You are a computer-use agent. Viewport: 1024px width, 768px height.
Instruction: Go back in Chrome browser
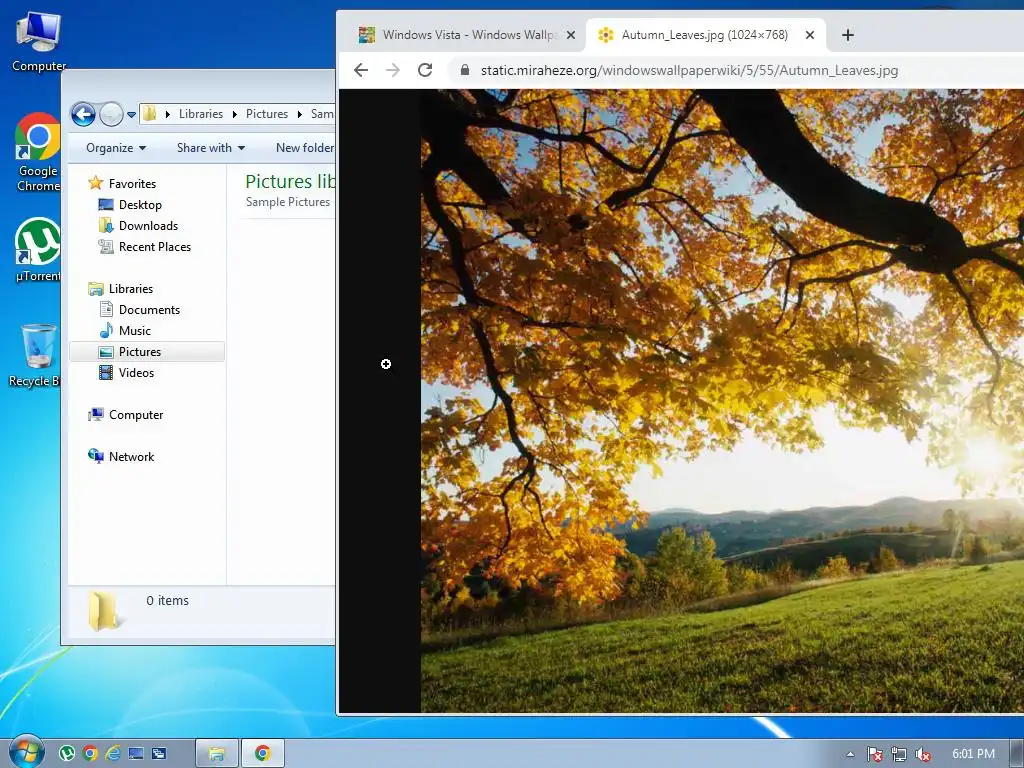[x=360, y=70]
